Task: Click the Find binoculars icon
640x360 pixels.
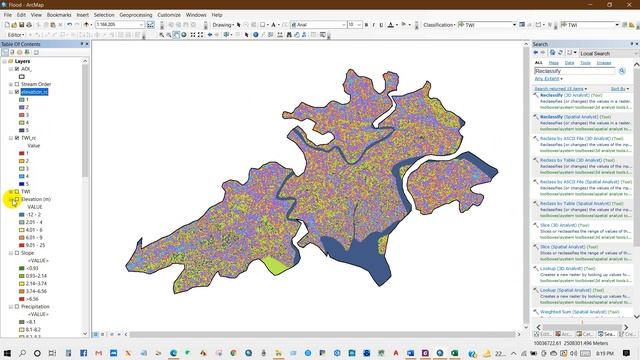Action: coord(289,35)
